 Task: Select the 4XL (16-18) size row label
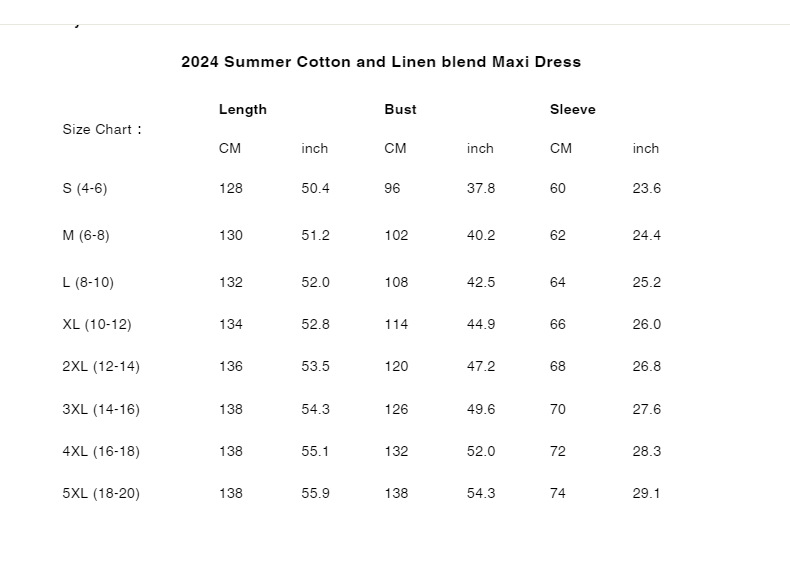101,451
